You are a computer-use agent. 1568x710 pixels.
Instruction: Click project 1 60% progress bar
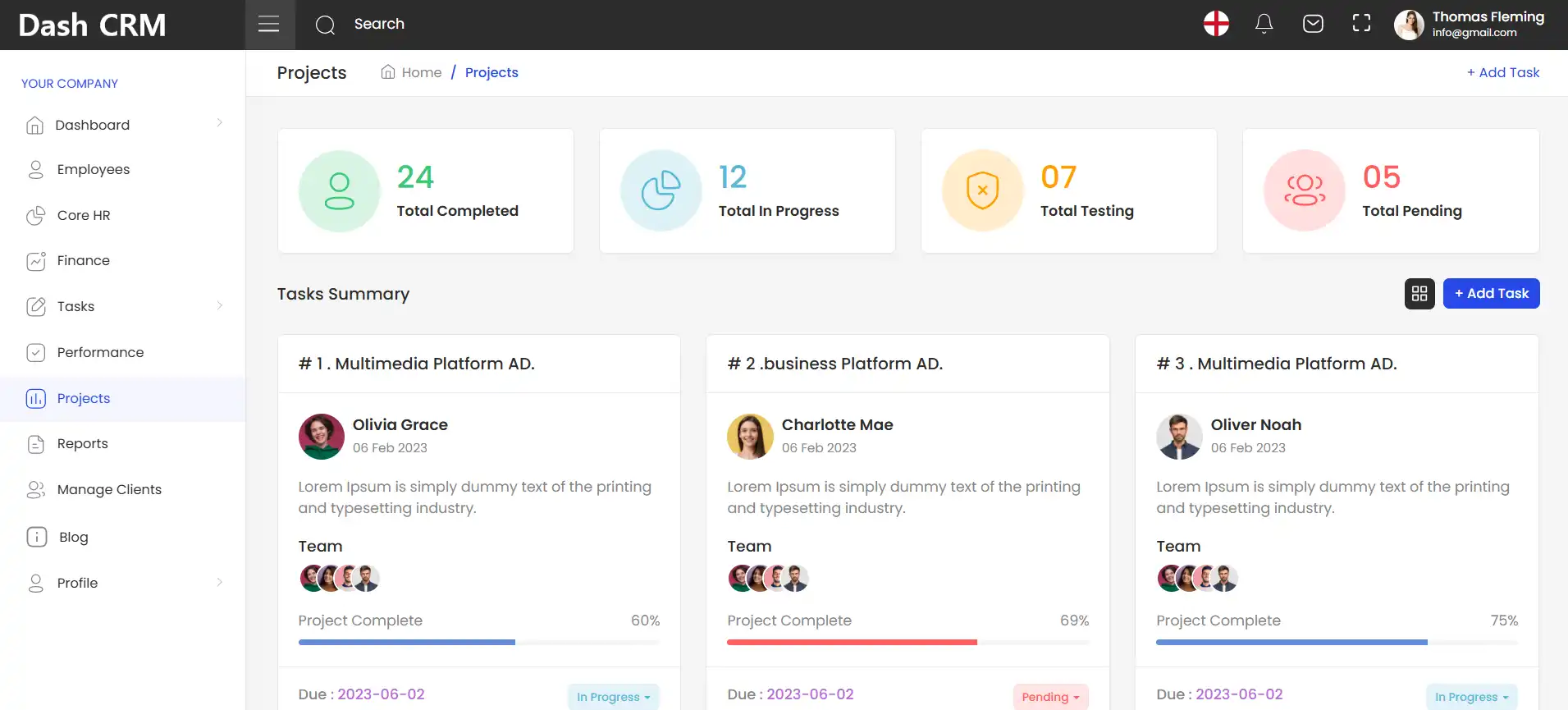point(479,642)
